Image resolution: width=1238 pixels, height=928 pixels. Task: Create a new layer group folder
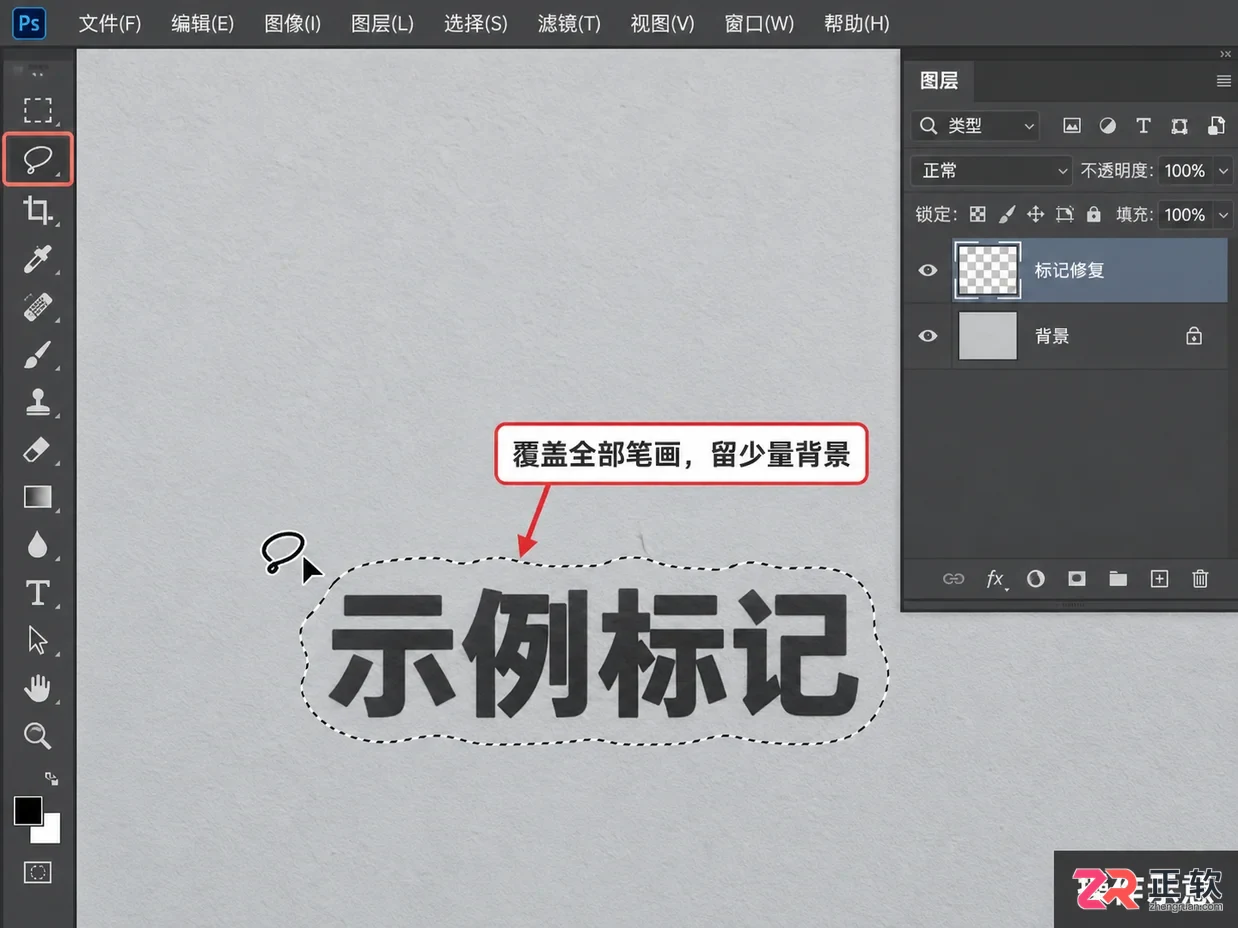click(1118, 578)
